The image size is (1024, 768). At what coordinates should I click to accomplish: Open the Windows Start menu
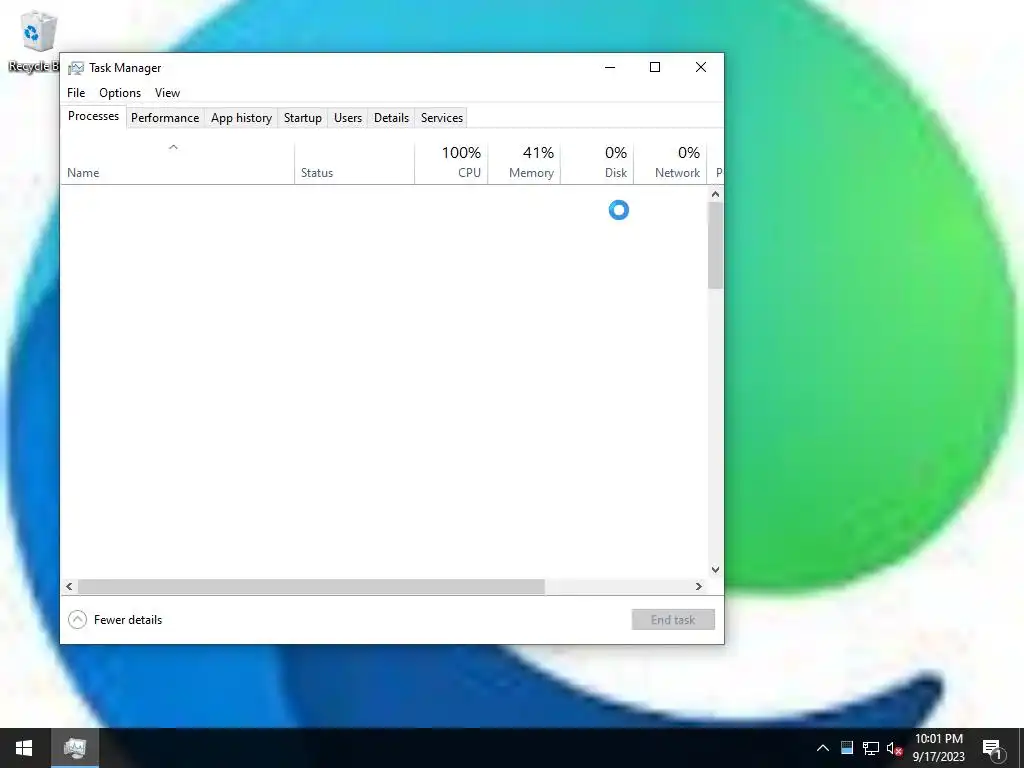tap(24, 748)
